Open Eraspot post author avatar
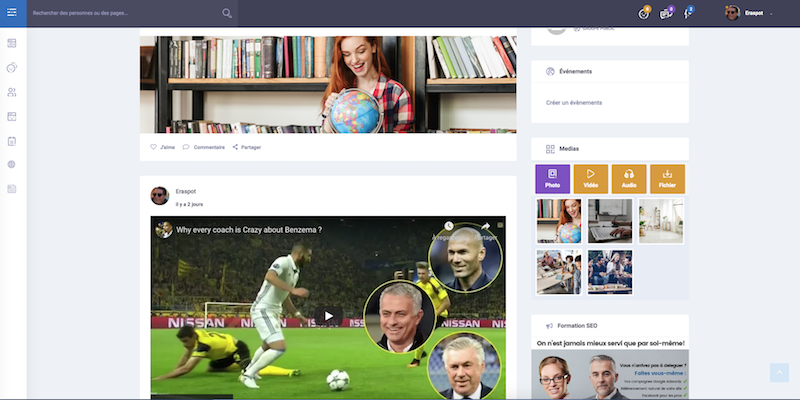Viewport: 800px width, 400px height. pos(160,196)
